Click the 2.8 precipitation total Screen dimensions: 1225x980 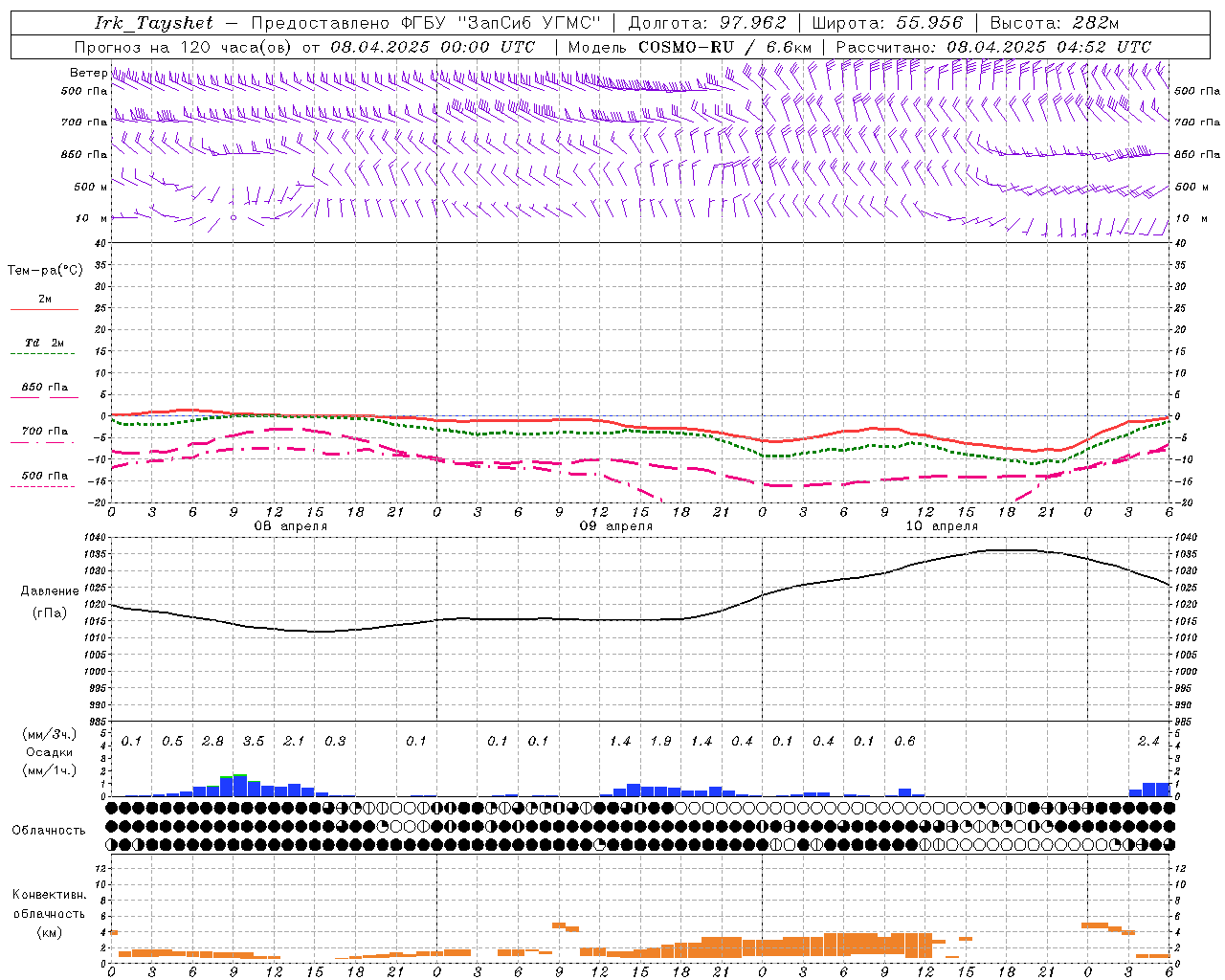(x=212, y=742)
